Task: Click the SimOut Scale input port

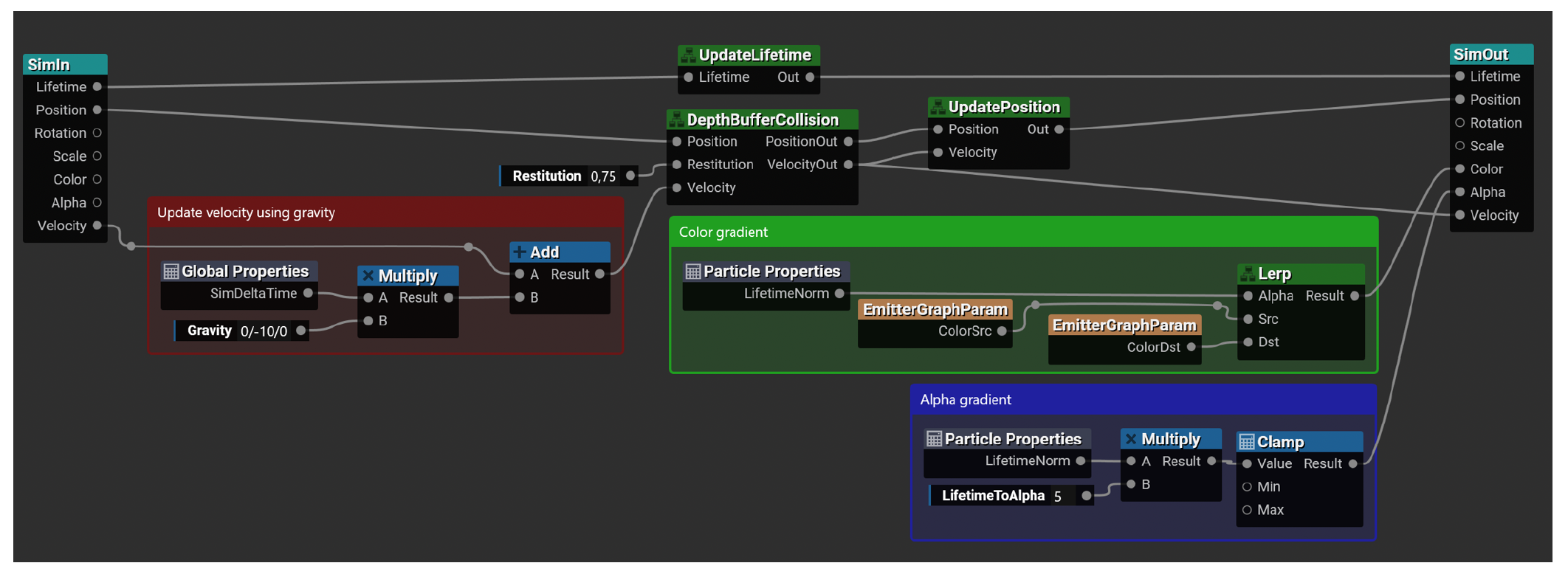Action: 1459,146
